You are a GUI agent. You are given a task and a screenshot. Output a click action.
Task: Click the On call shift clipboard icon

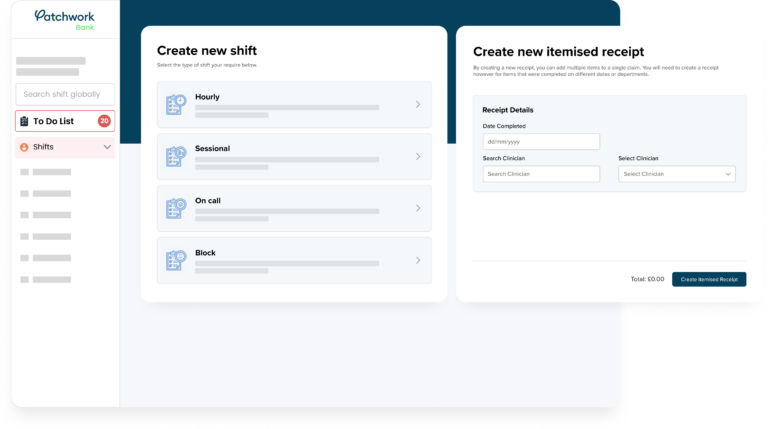pos(176,209)
